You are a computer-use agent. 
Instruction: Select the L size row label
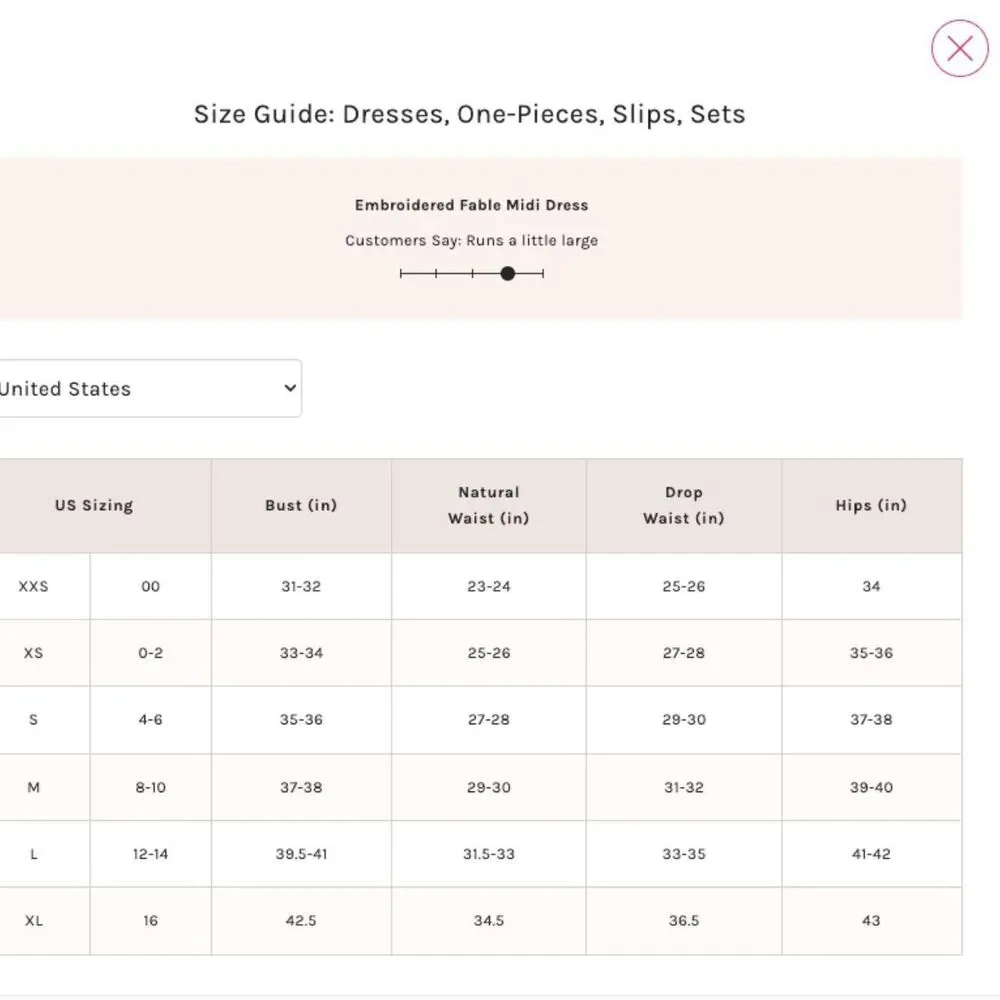pos(33,854)
